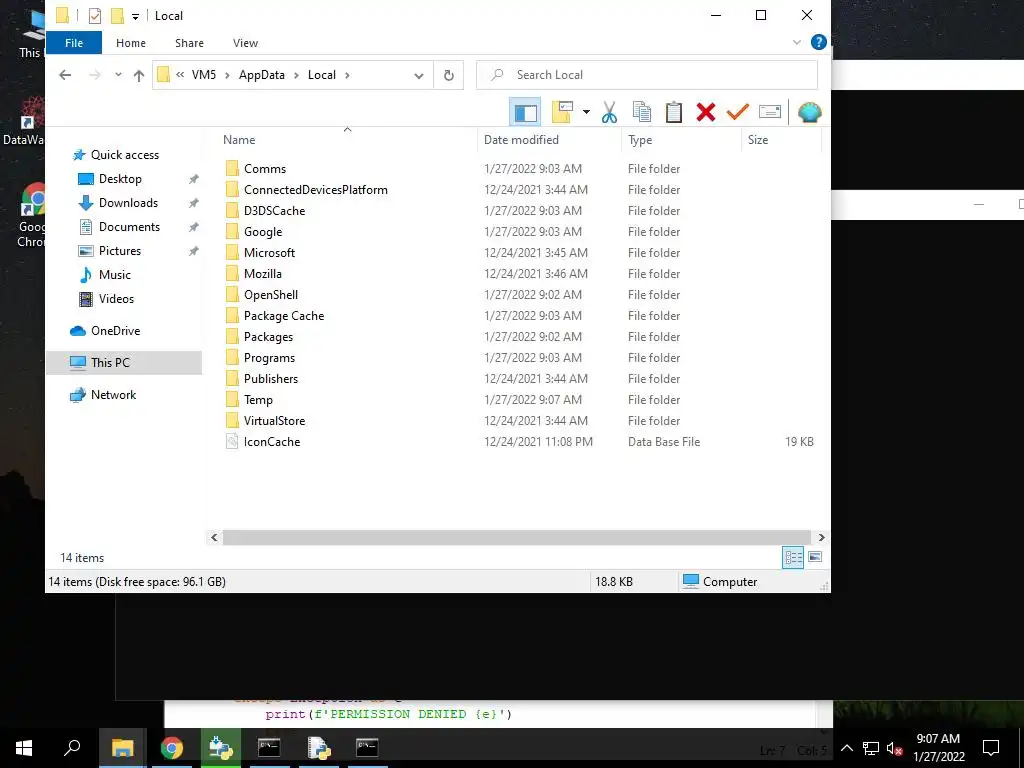Refresh the Local folder view
Viewport: 1024px width, 768px height.
(449, 75)
